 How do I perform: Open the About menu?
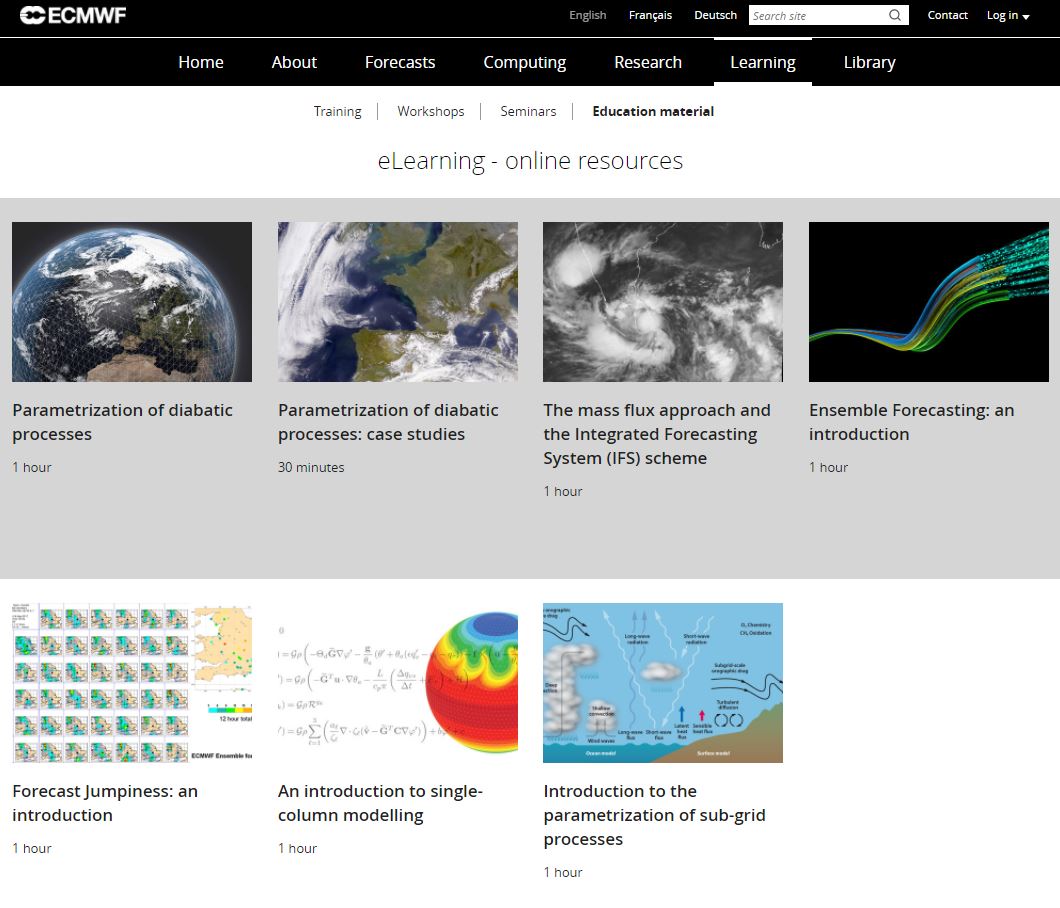294,62
